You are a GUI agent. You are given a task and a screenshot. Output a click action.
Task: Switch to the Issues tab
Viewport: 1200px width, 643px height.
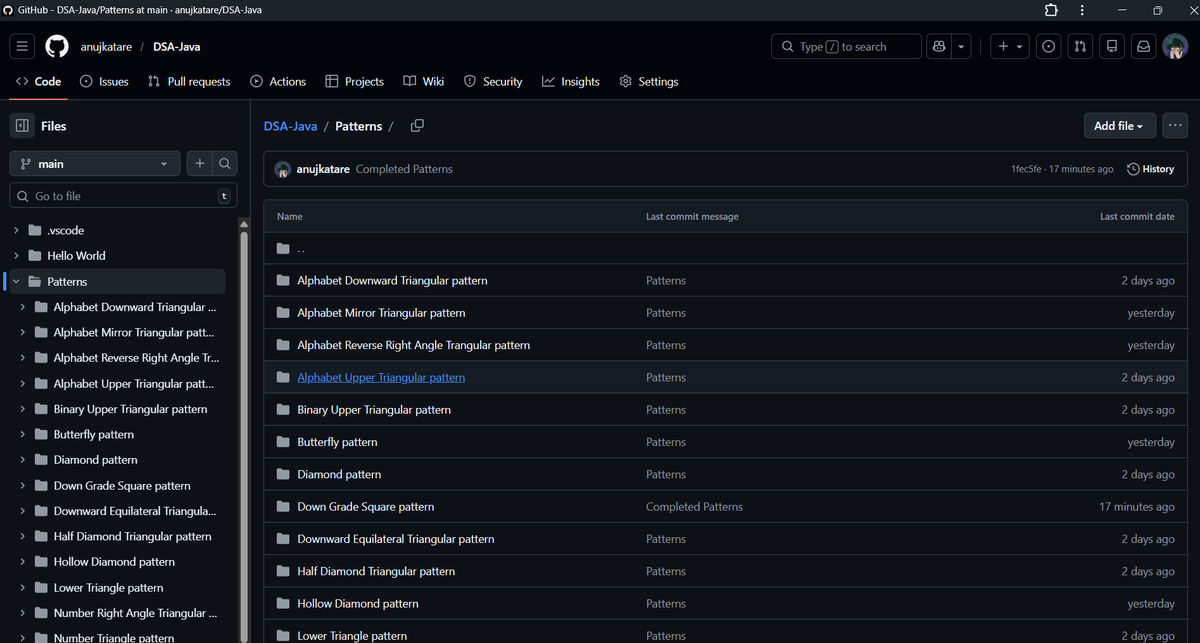[x=104, y=81]
